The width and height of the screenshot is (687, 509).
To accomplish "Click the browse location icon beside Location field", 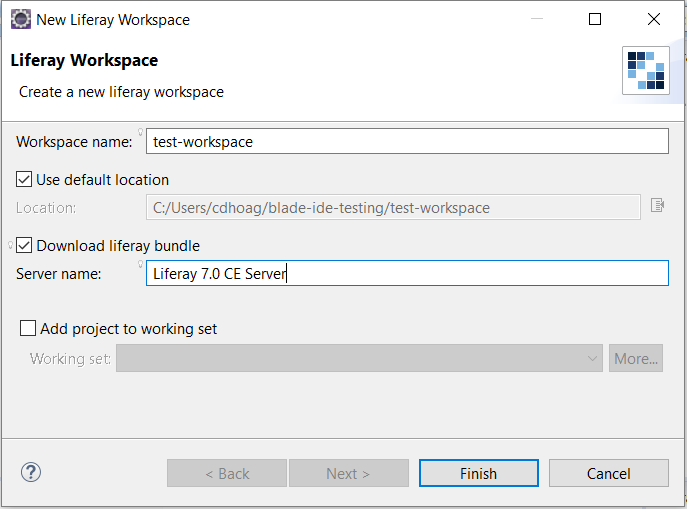I will pyautogui.click(x=657, y=205).
